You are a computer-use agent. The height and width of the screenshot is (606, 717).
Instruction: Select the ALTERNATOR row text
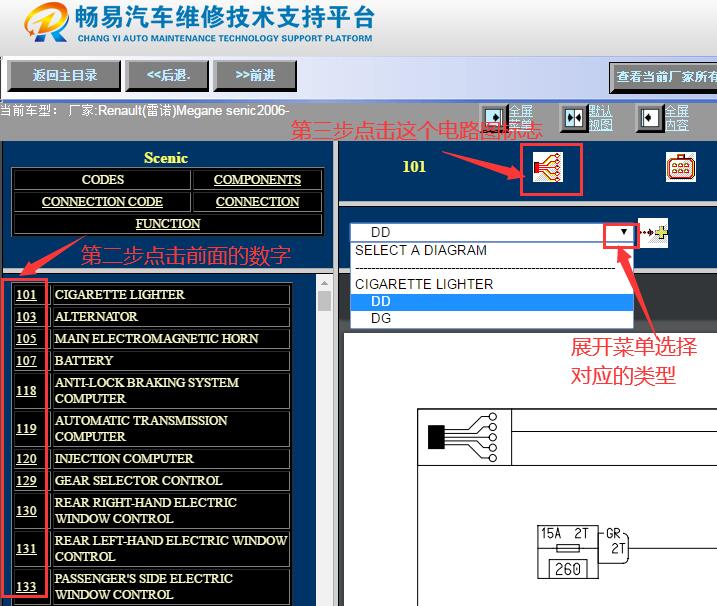(96, 316)
